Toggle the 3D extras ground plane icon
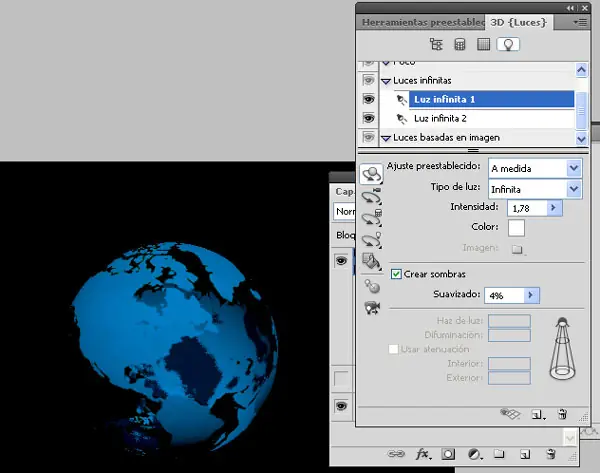 tap(510, 414)
